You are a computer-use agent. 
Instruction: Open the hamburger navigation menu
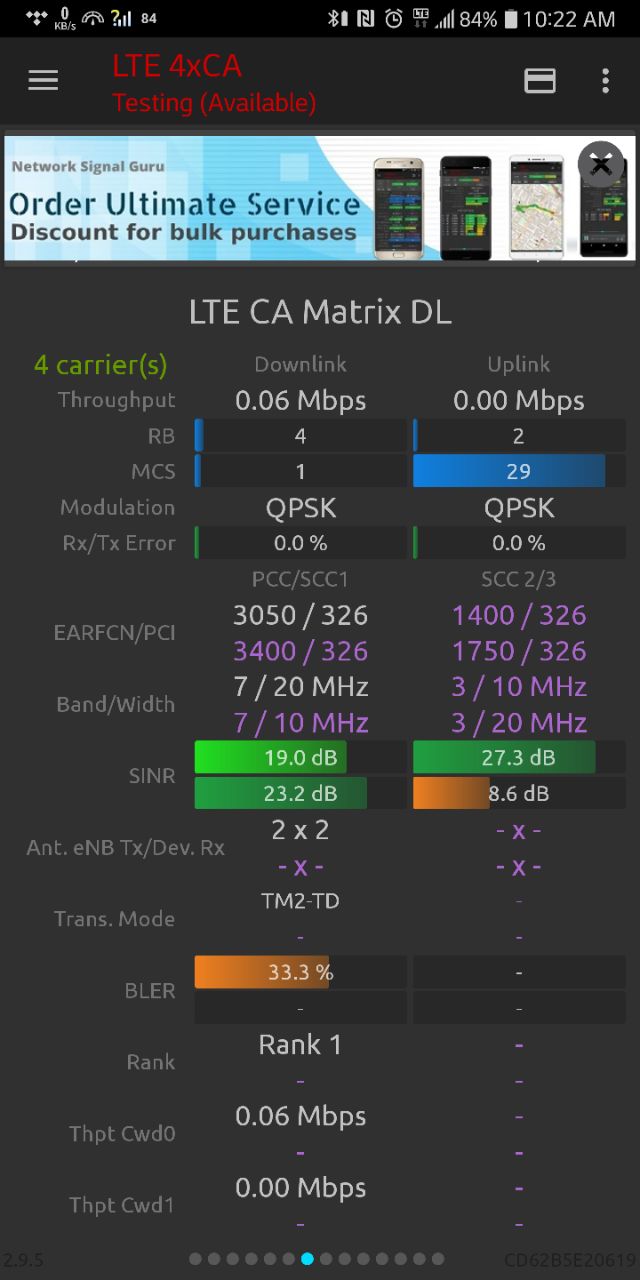[x=43, y=81]
